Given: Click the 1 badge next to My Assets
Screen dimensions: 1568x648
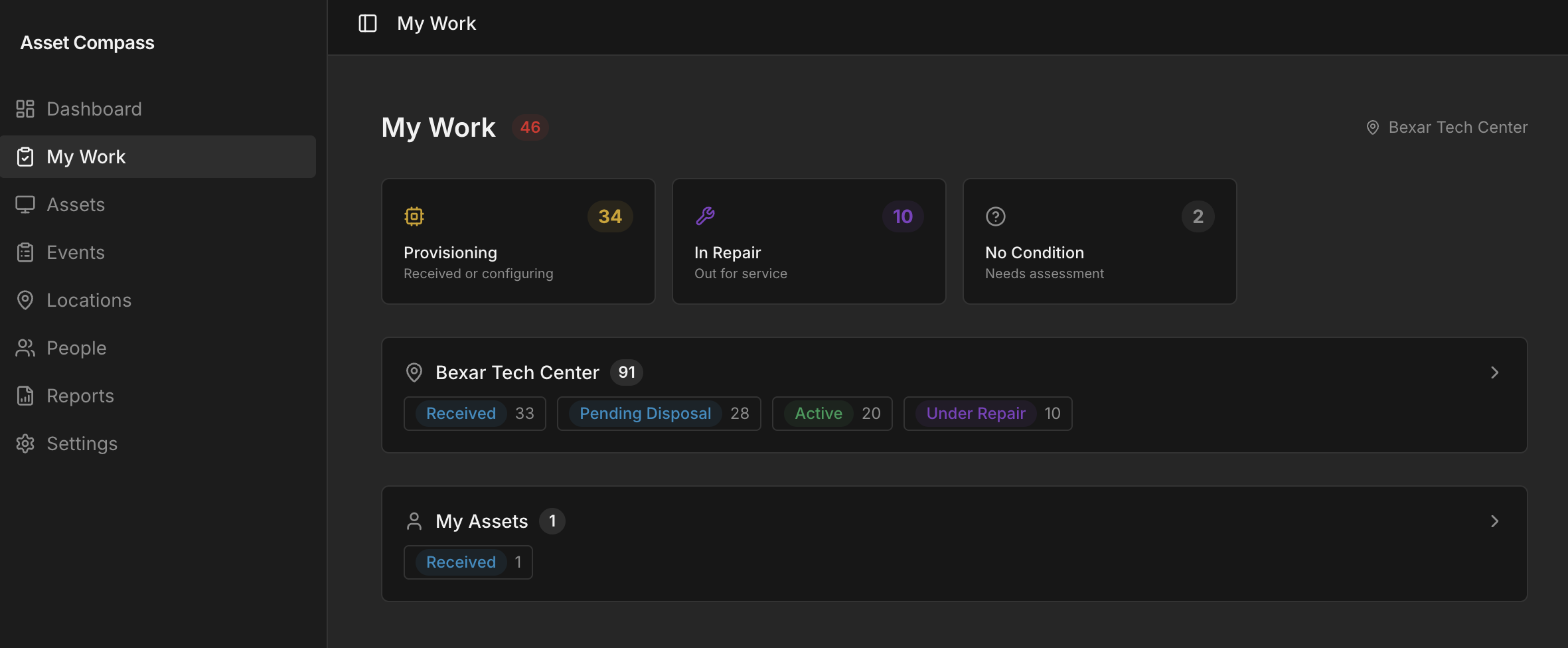Looking at the screenshot, I should point(552,521).
